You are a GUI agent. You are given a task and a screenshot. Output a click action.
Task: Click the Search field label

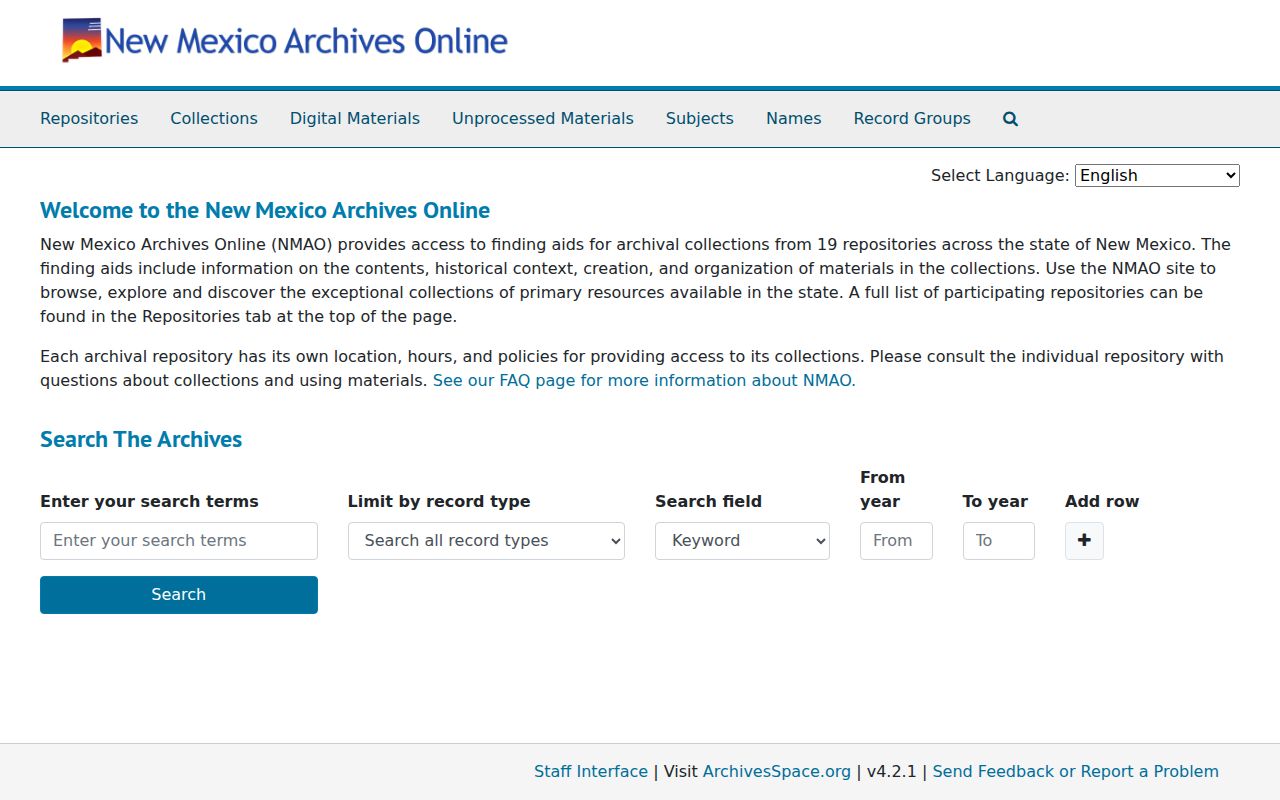[x=708, y=501]
